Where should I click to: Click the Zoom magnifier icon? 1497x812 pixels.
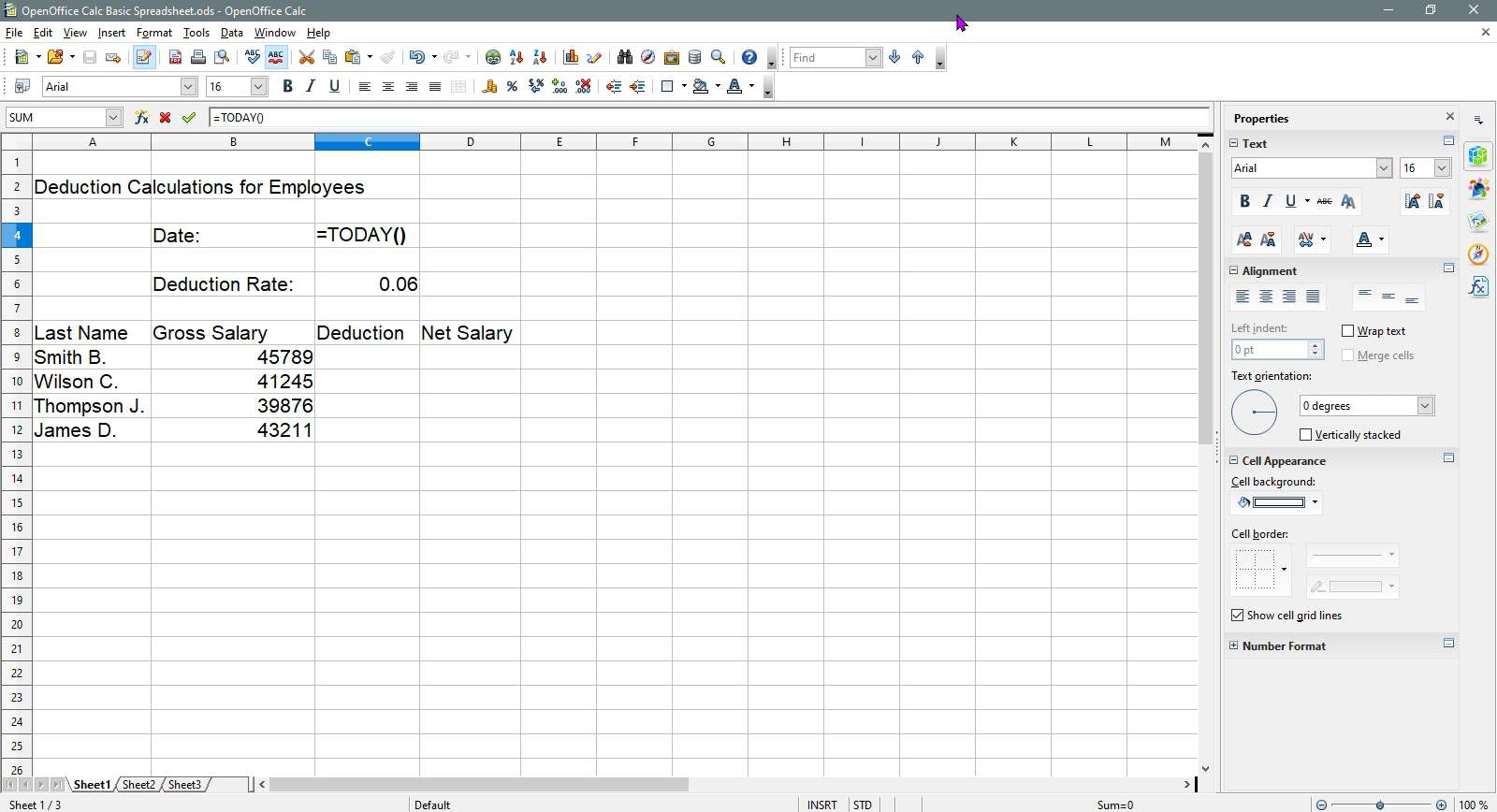718,57
